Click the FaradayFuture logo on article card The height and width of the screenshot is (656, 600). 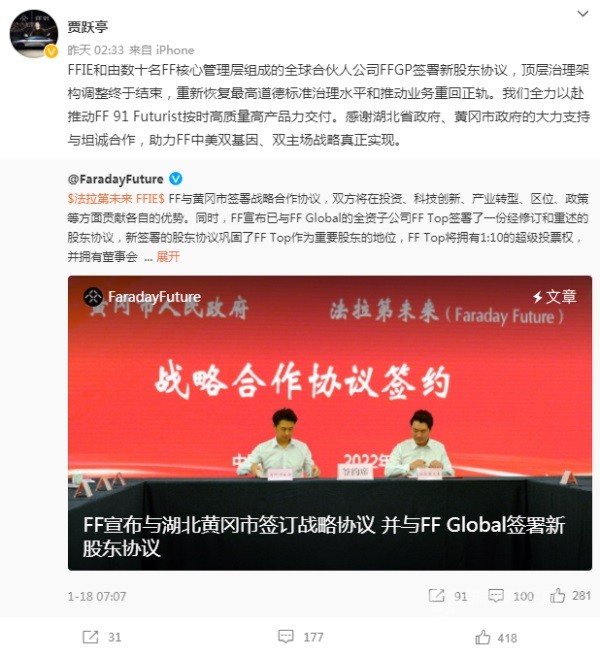click(93, 297)
